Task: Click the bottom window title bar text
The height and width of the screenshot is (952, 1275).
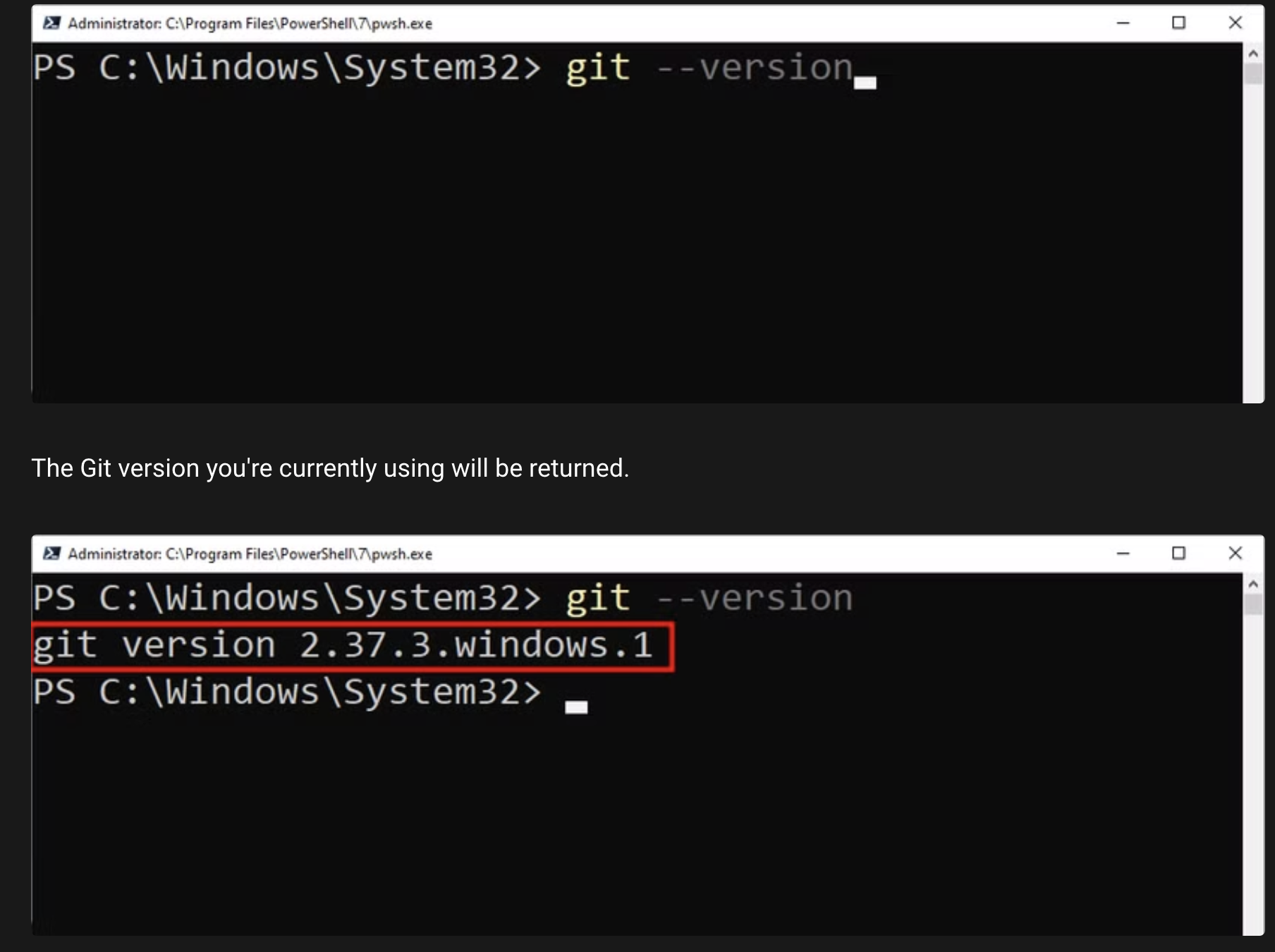Action: (x=250, y=554)
